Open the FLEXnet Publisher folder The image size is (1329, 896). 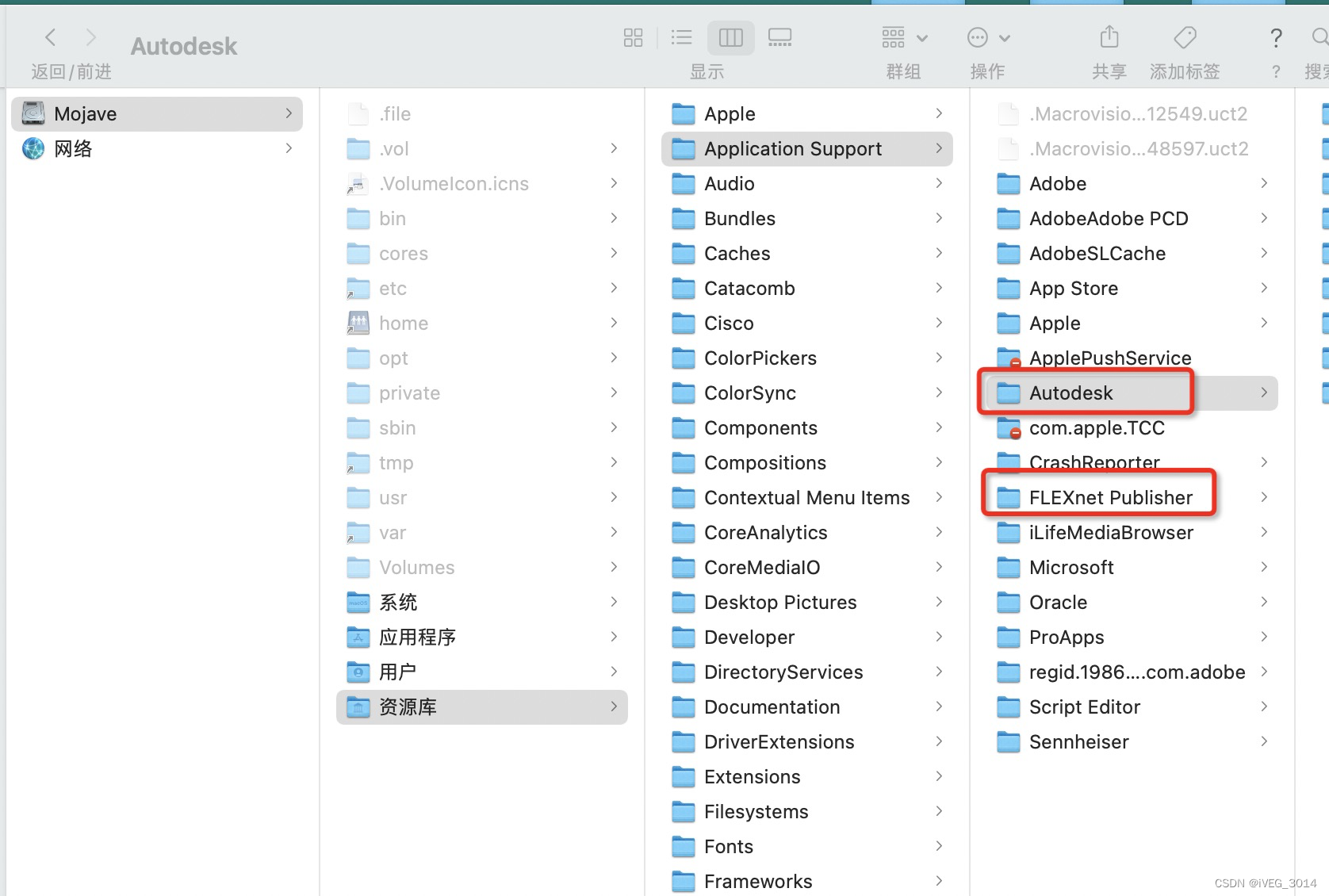point(1110,498)
